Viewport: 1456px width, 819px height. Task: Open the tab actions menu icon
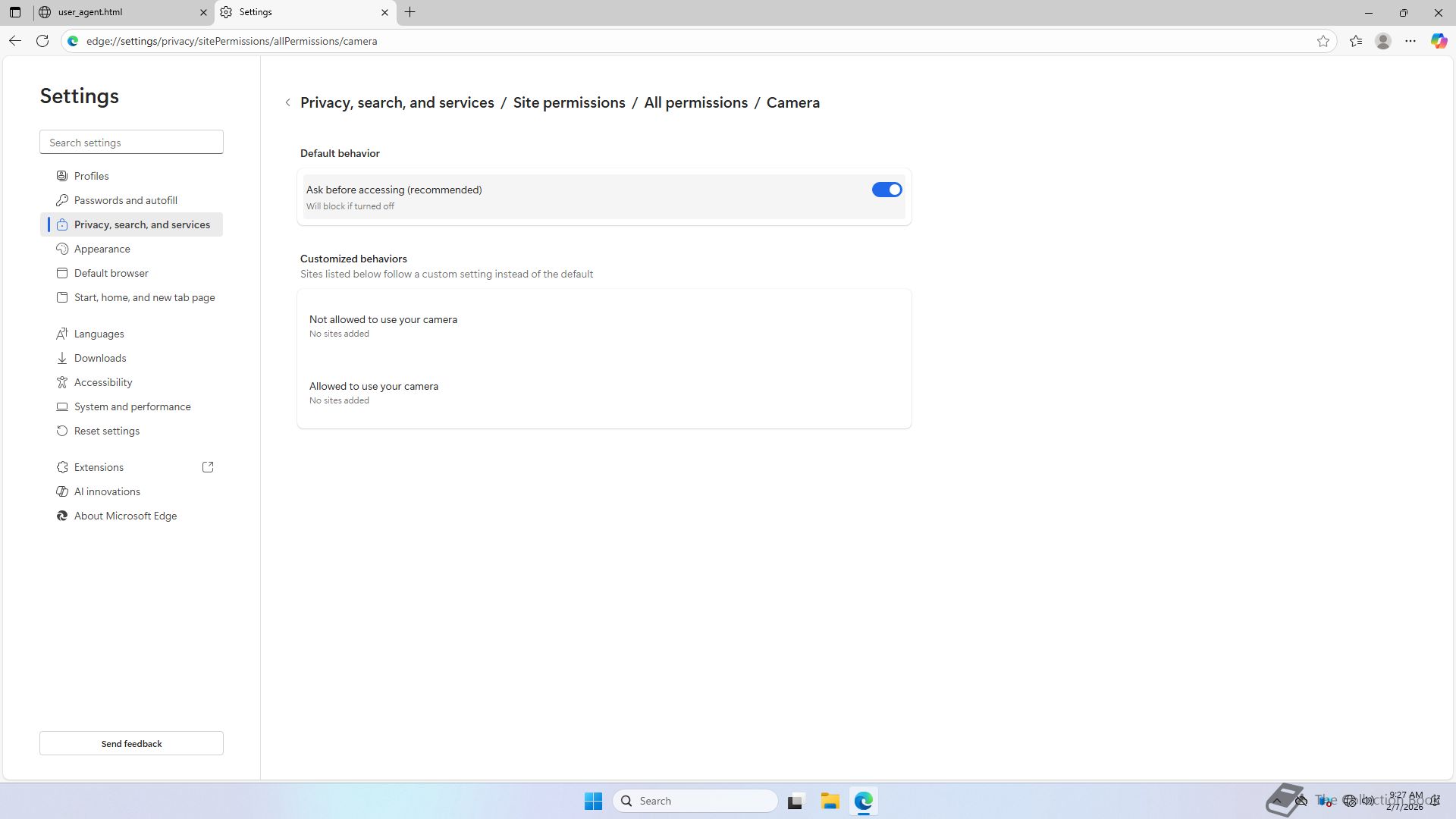[15, 12]
